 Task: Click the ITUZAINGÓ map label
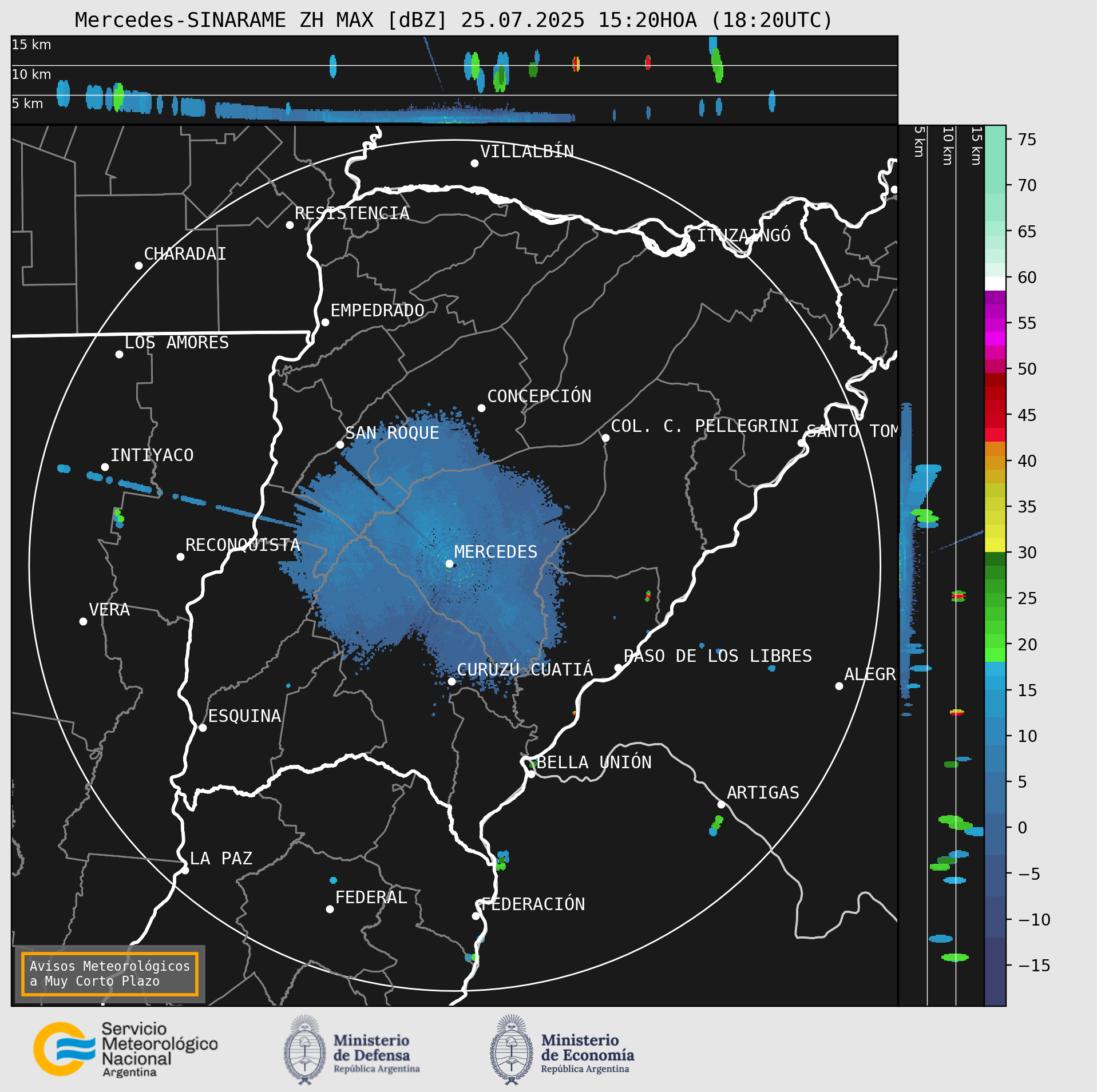pos(743,235)
